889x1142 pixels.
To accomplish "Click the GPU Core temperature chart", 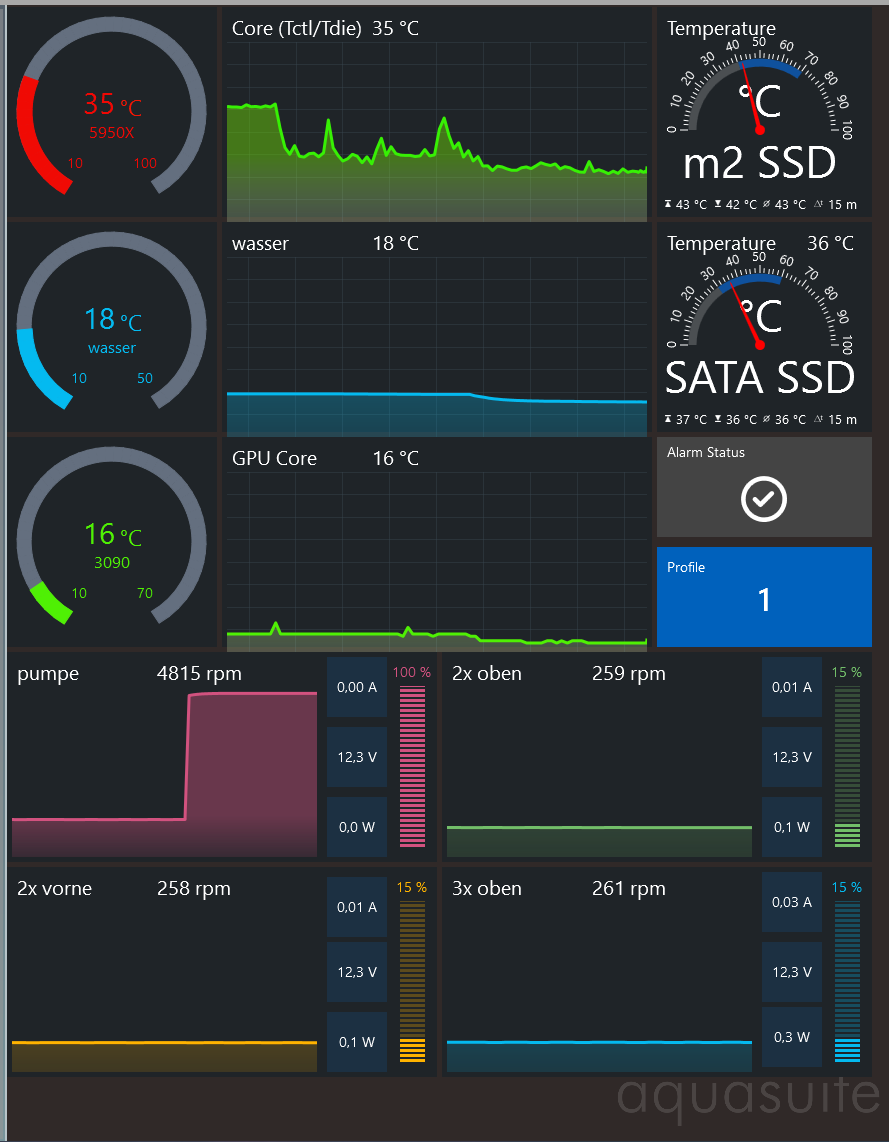I will pos(437,562).
